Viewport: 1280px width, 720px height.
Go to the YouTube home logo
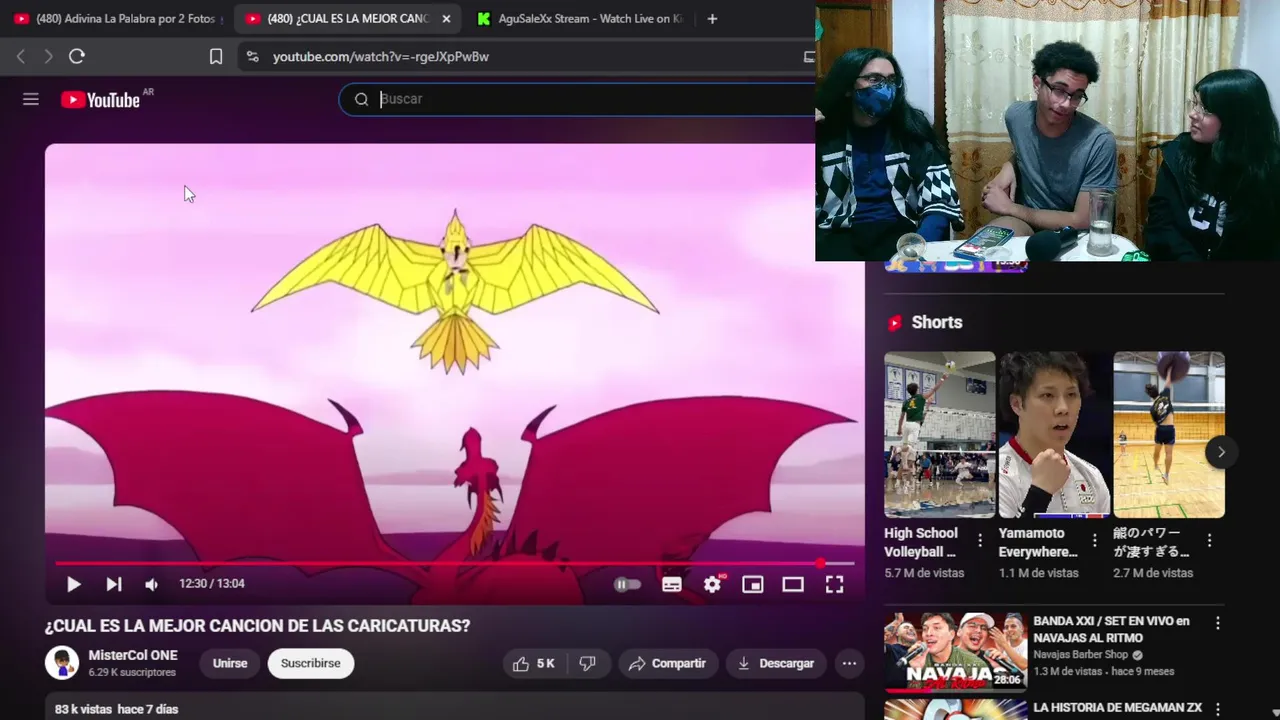click(x=100, y=99)
